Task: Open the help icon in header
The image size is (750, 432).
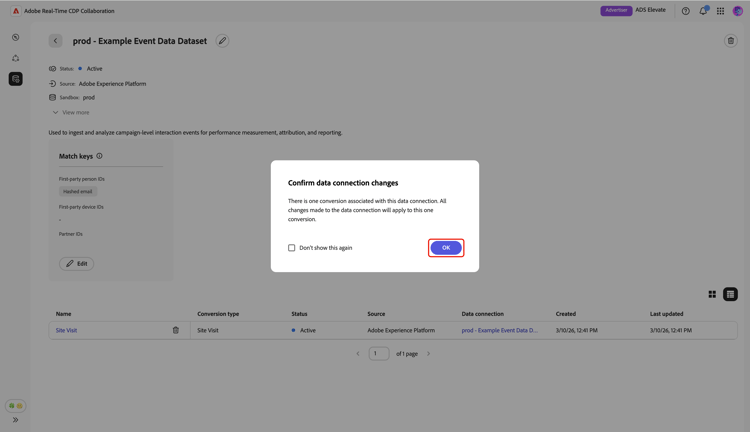Action: [685, 11]
